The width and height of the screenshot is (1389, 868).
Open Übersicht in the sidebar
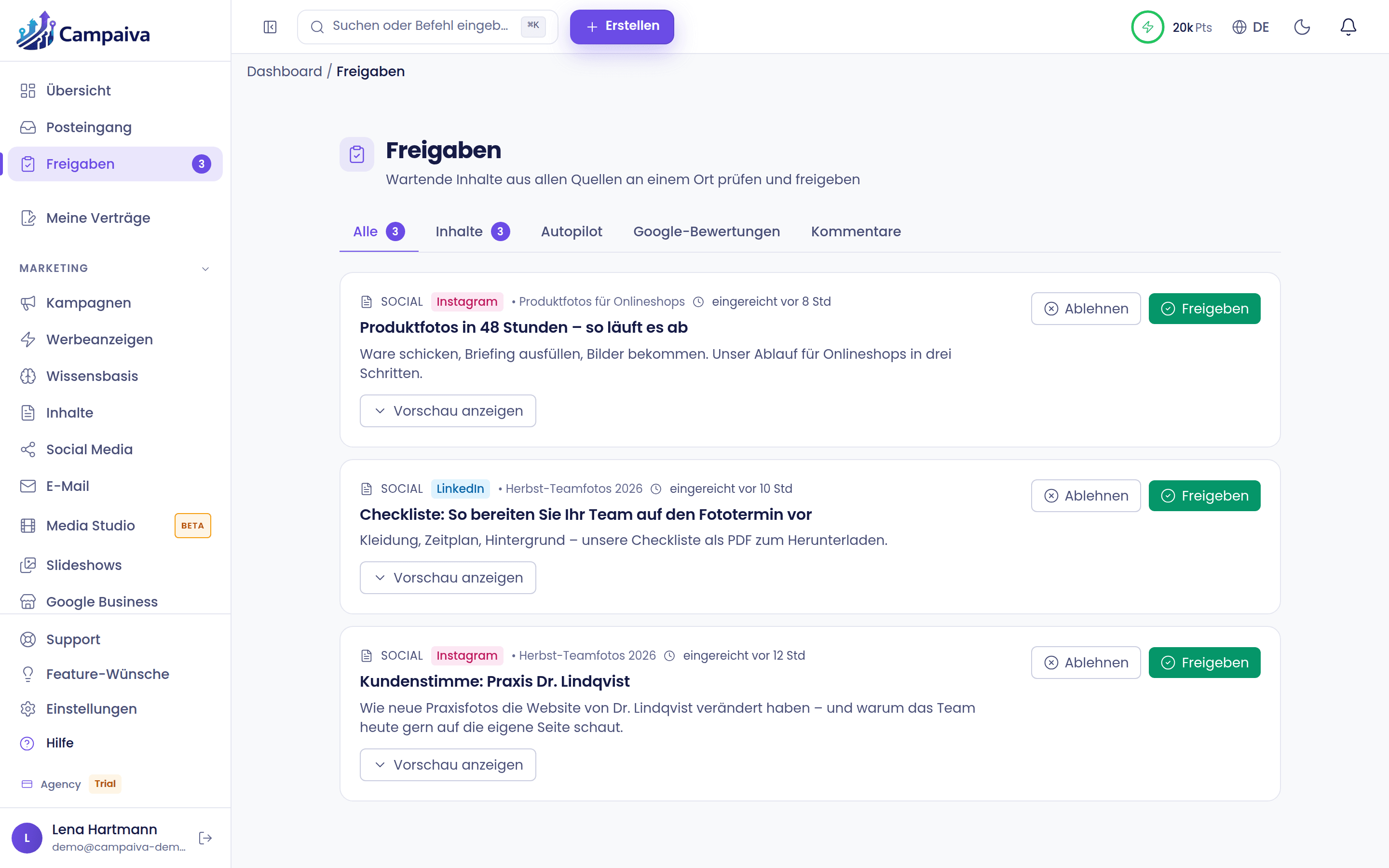click(x=115, y=91)
